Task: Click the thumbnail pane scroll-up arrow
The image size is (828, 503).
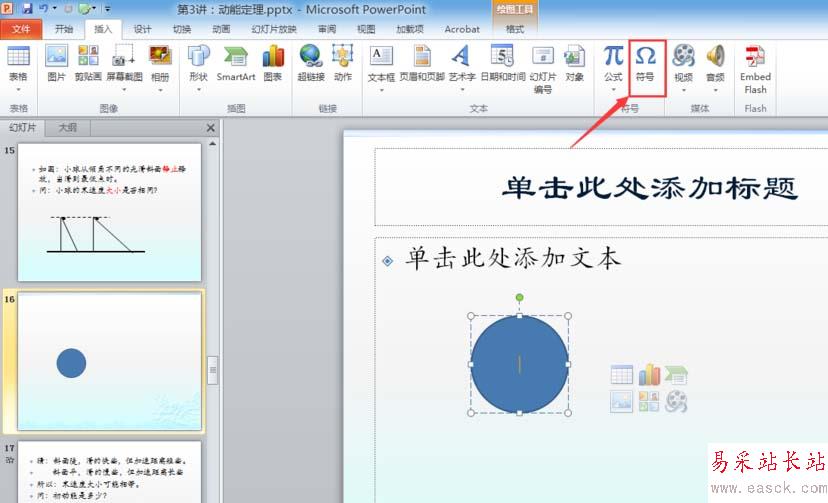Action: (212, 144)
